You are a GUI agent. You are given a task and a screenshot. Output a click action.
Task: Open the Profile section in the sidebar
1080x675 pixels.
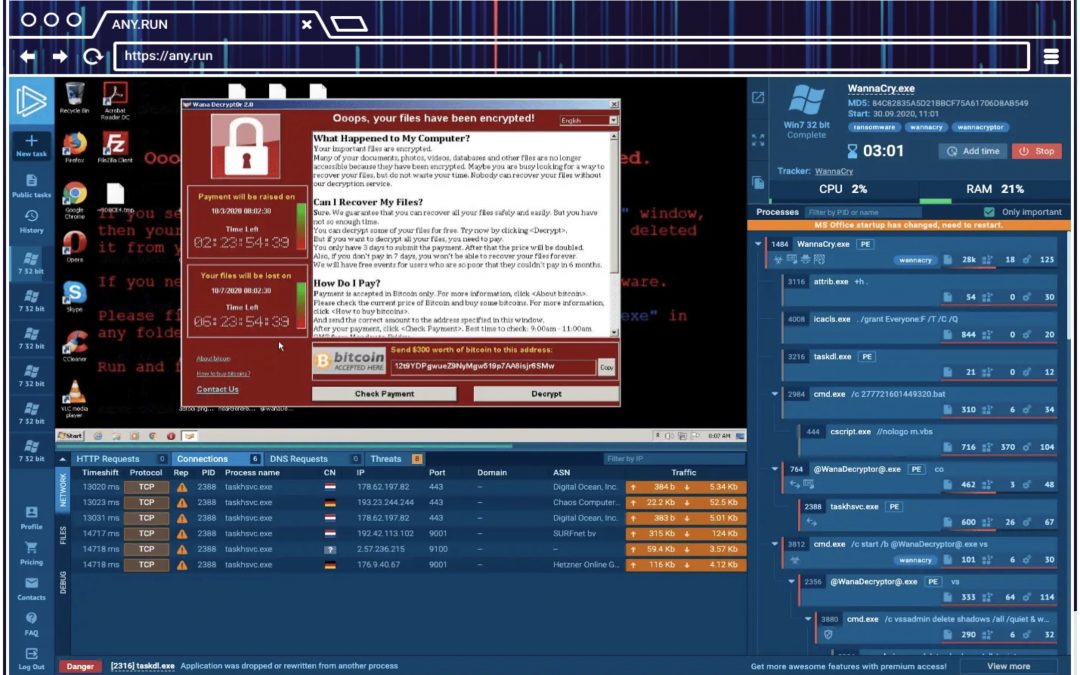[30, 517]
